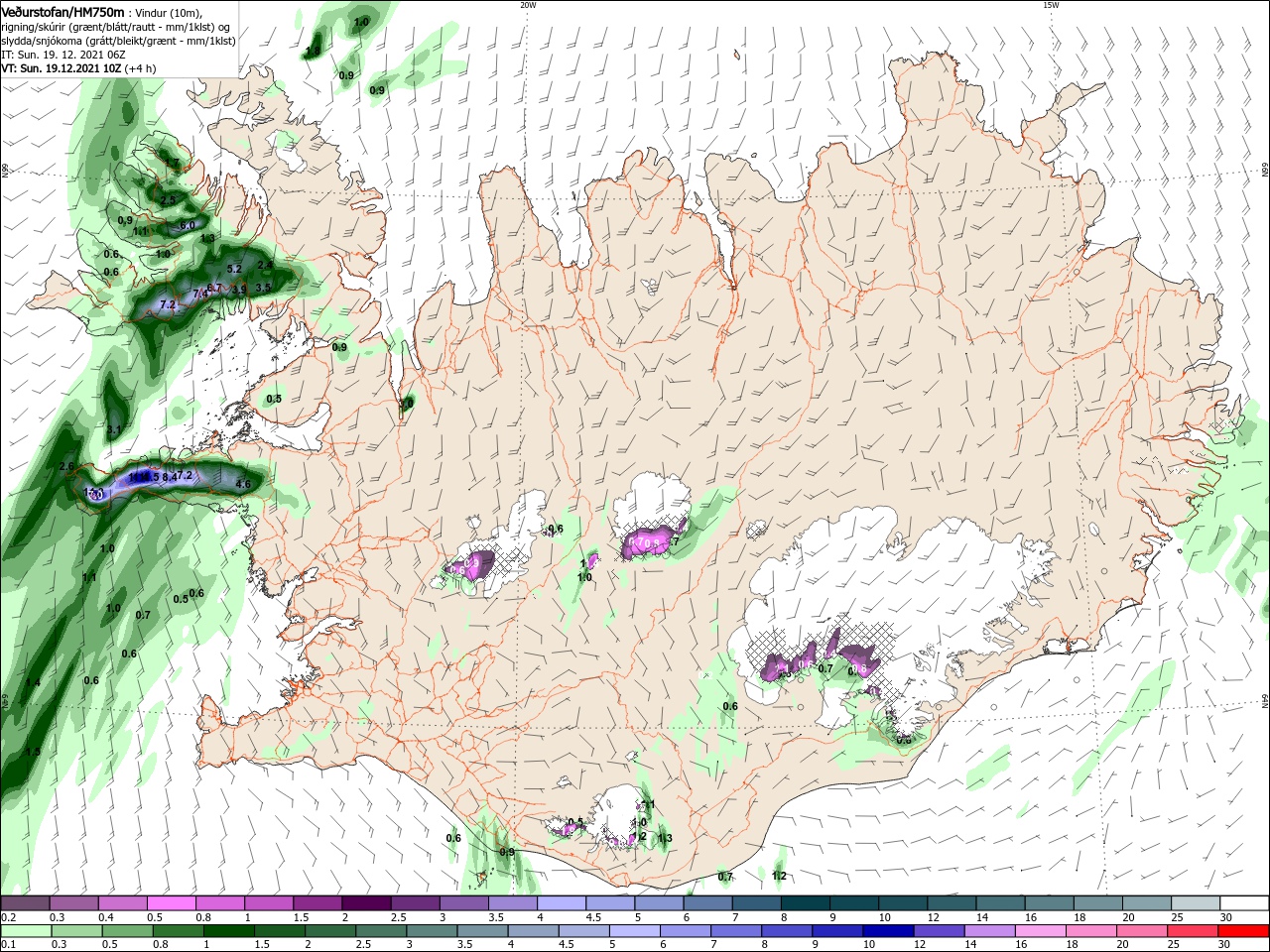Screen dimensions: 1270x952
Task: Click the '4.6' precipitation value on the map
Action: (243, 484)
